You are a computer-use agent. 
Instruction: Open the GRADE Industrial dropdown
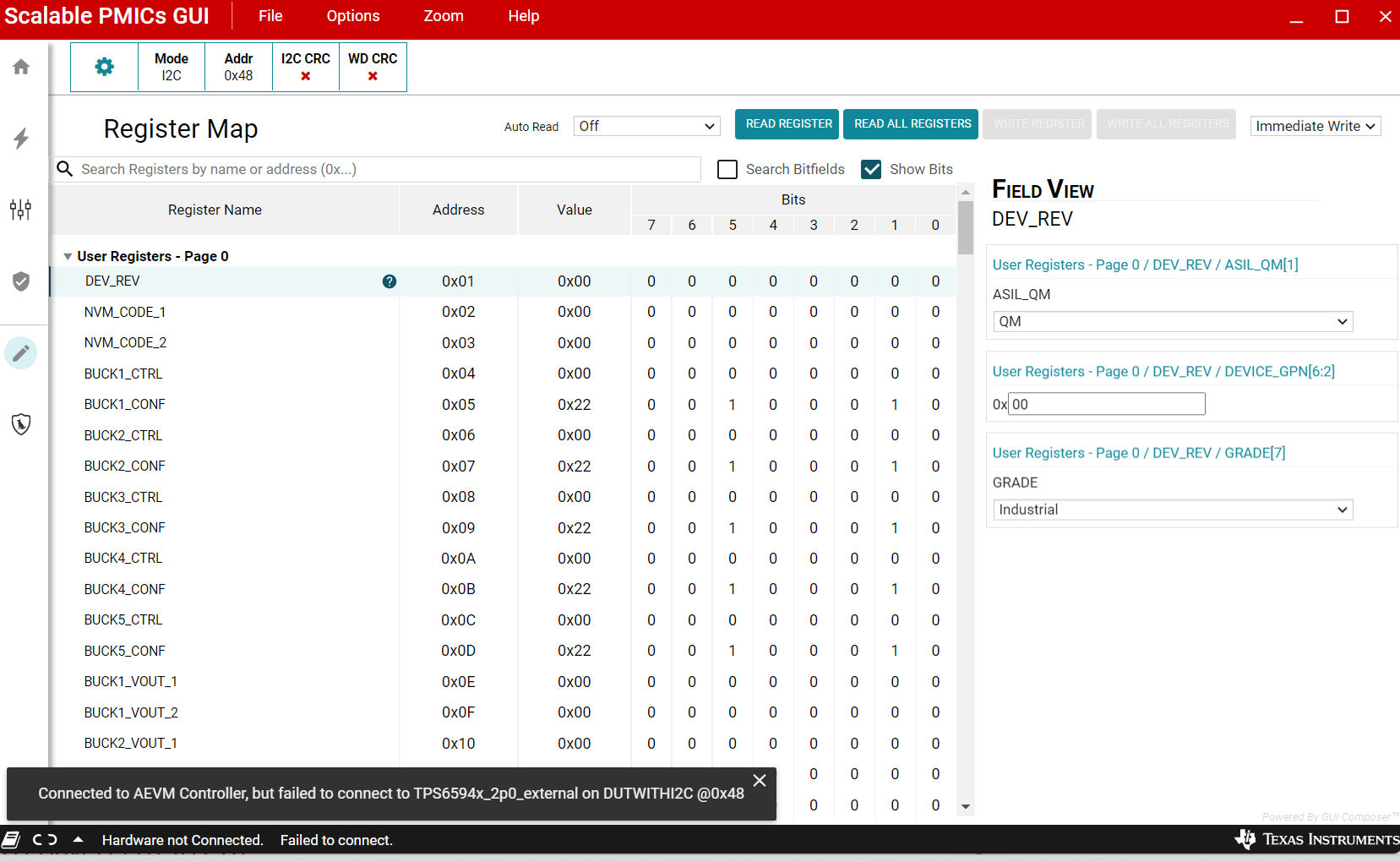1173,510
